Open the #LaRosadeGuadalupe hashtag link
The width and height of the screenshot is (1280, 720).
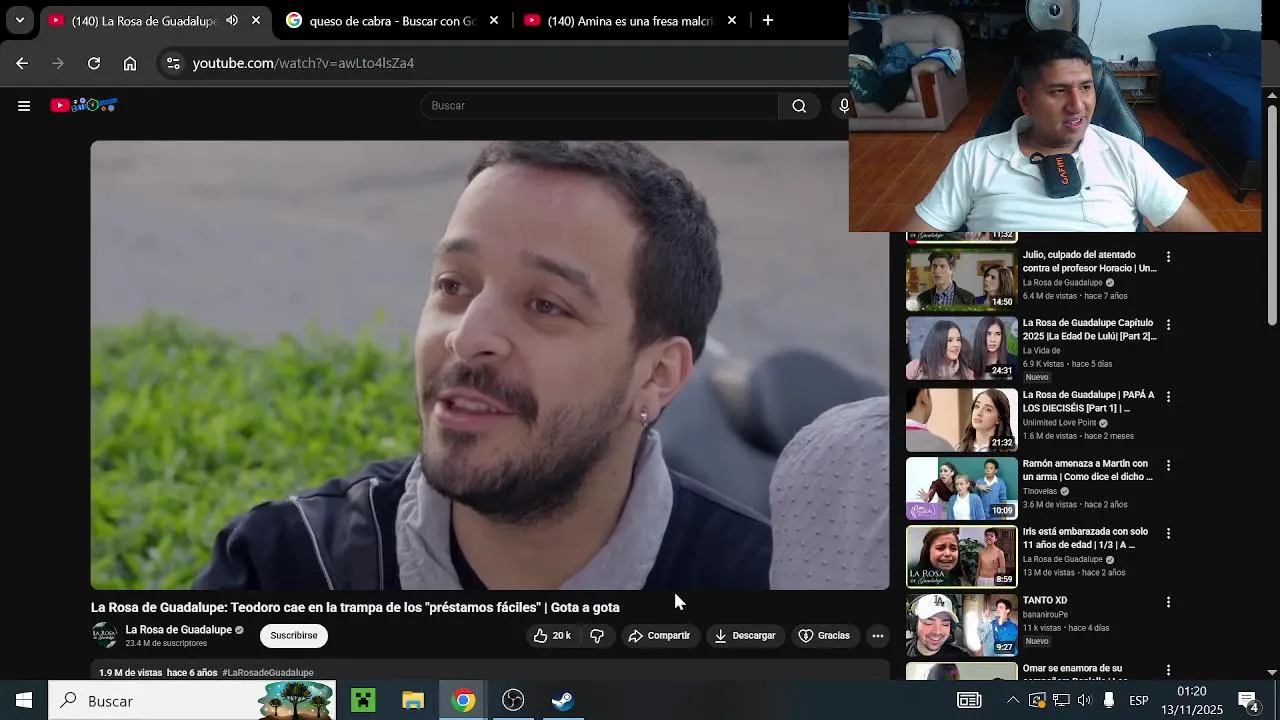click(x=268, y=673)
